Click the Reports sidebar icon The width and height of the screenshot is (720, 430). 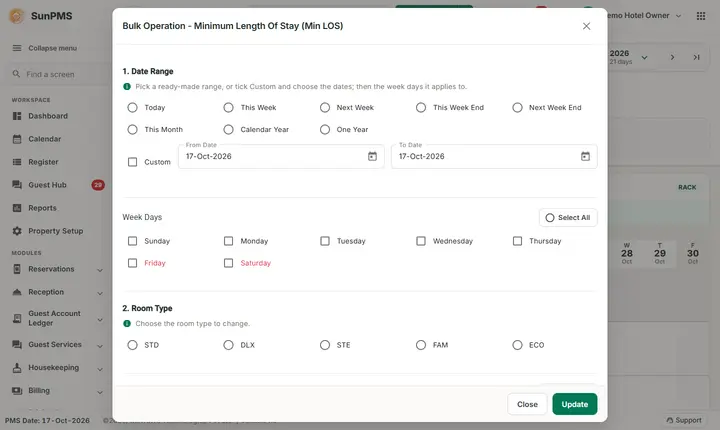tap(17, 208)
